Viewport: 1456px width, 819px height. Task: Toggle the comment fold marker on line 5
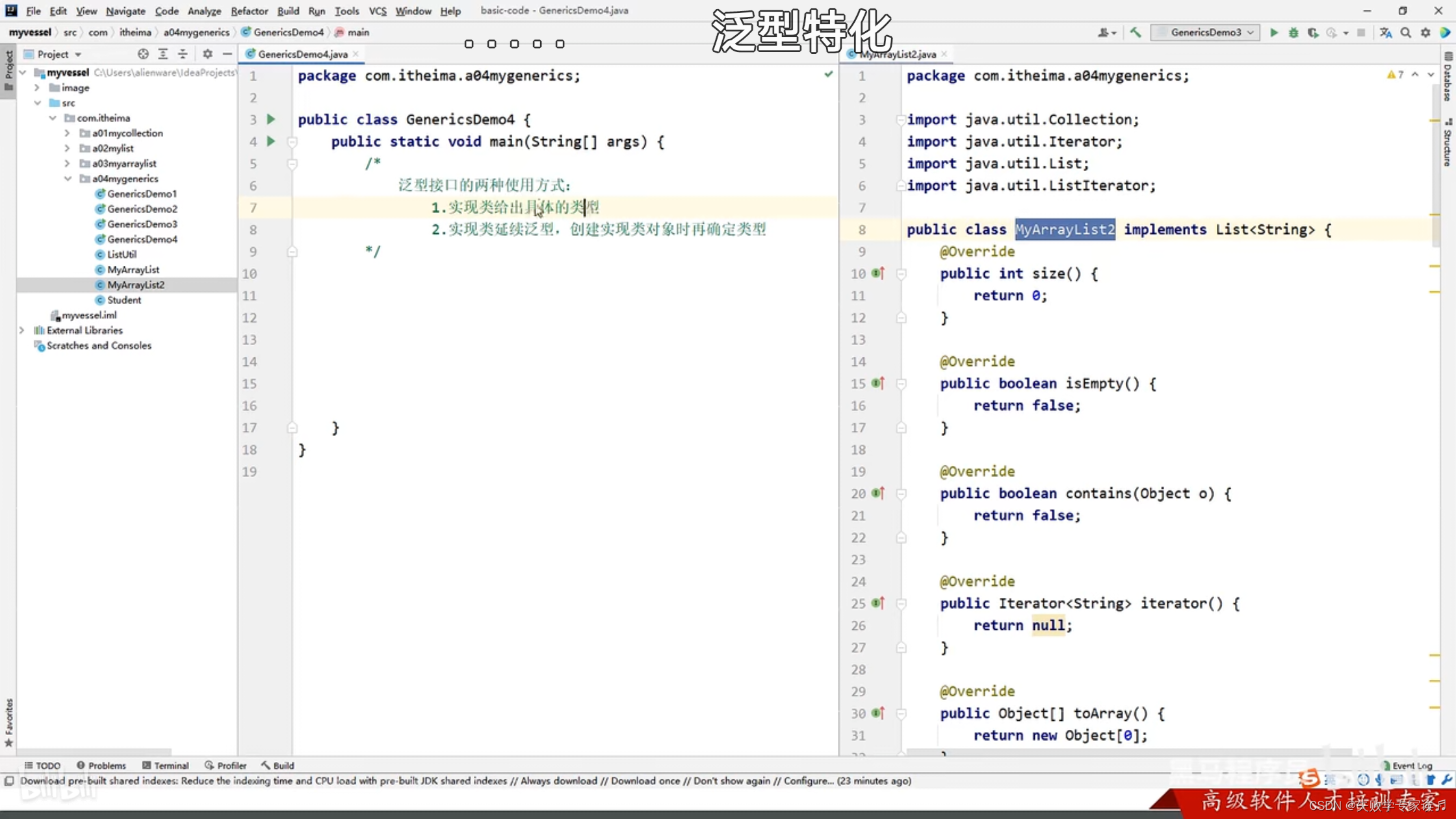tap(292, 164)
